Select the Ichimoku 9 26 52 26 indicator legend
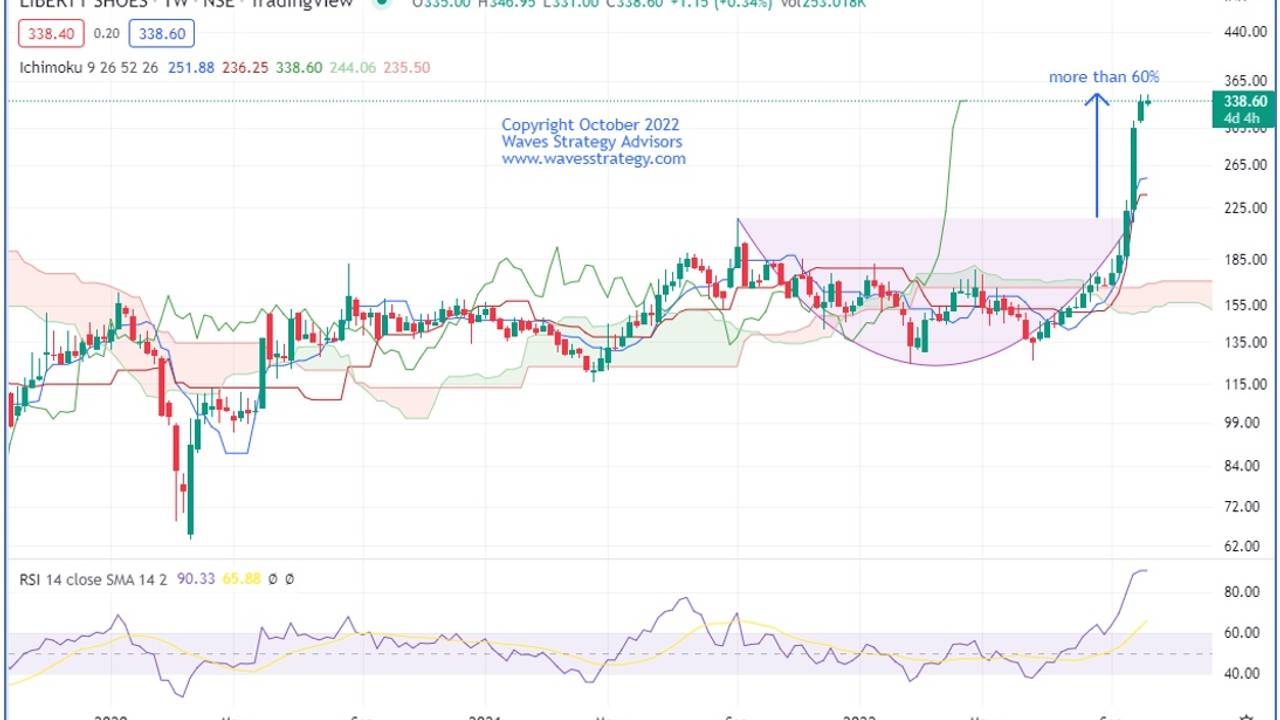1280x720 pixels. (89, 68)
